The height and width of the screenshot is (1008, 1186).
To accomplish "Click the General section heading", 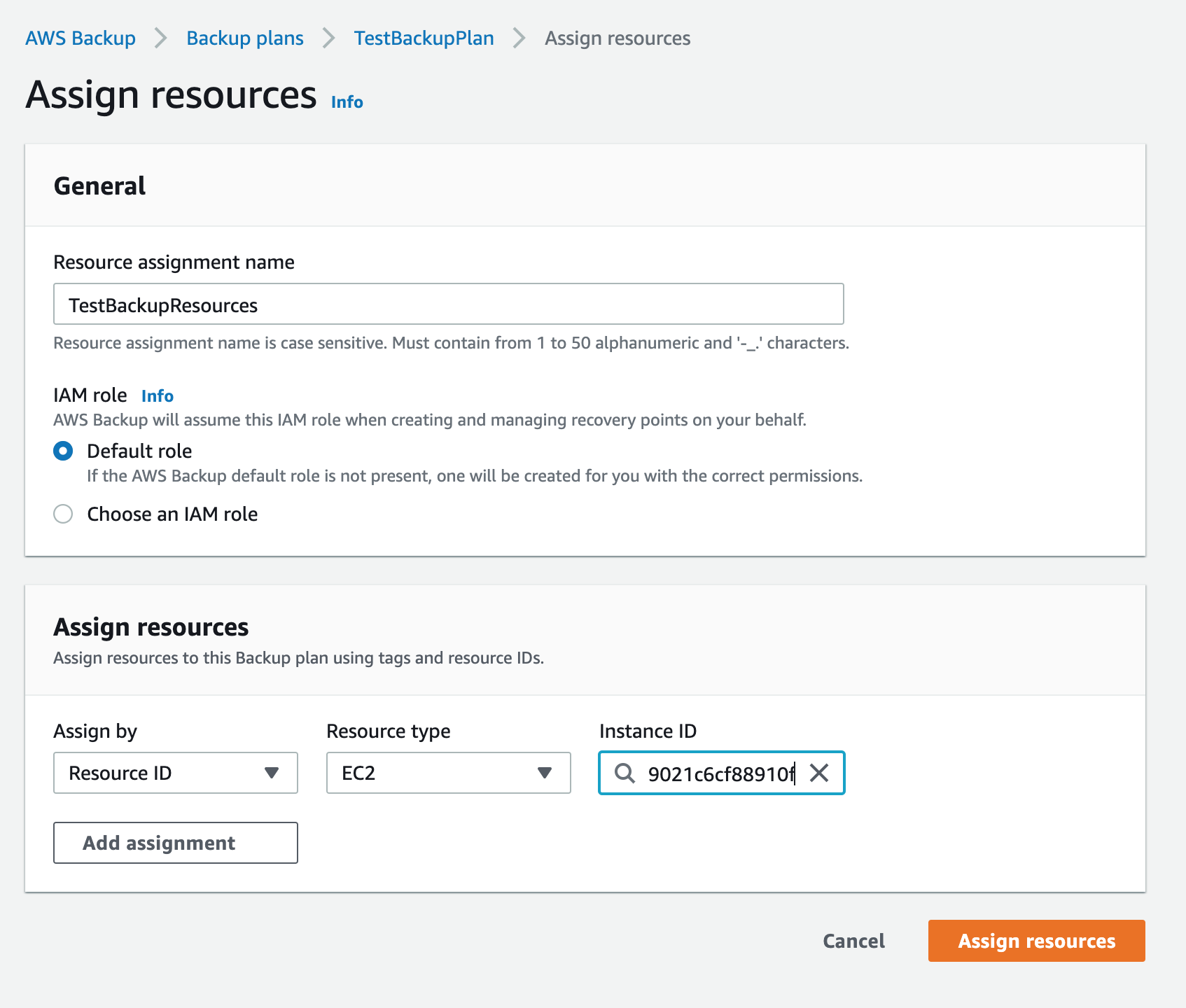I will [x=99, y=185].
